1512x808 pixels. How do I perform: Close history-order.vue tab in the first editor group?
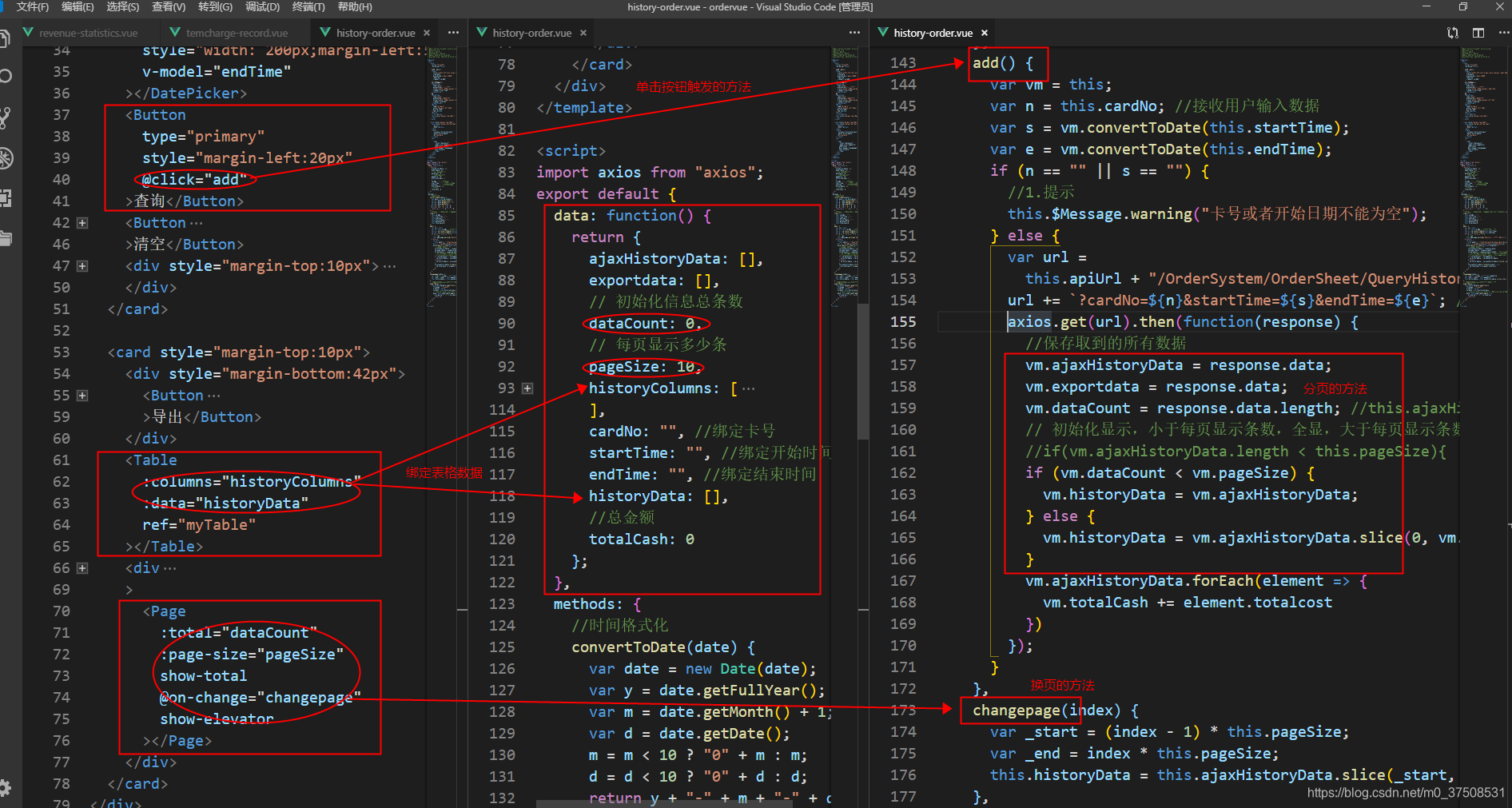(427, 33)
